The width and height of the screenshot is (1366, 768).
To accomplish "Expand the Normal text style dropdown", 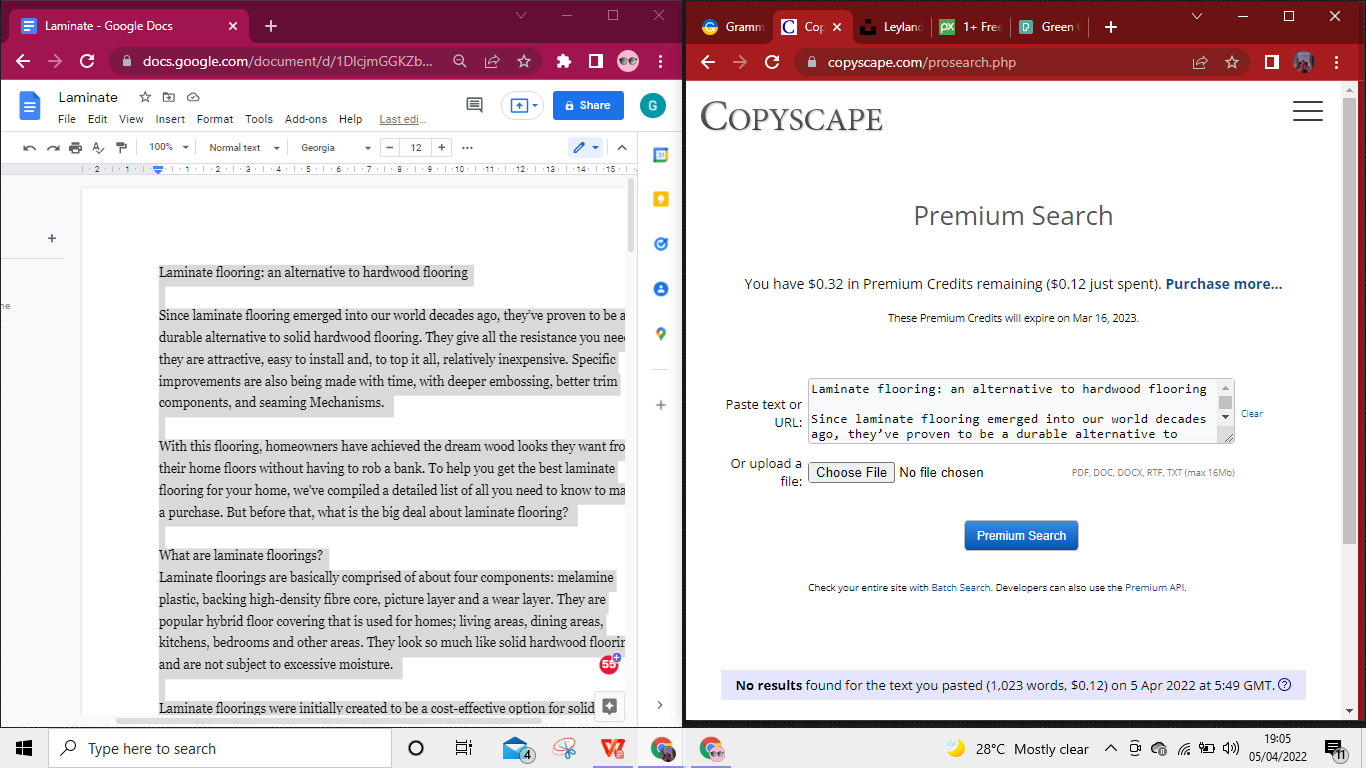I will (x=240, y=147).
